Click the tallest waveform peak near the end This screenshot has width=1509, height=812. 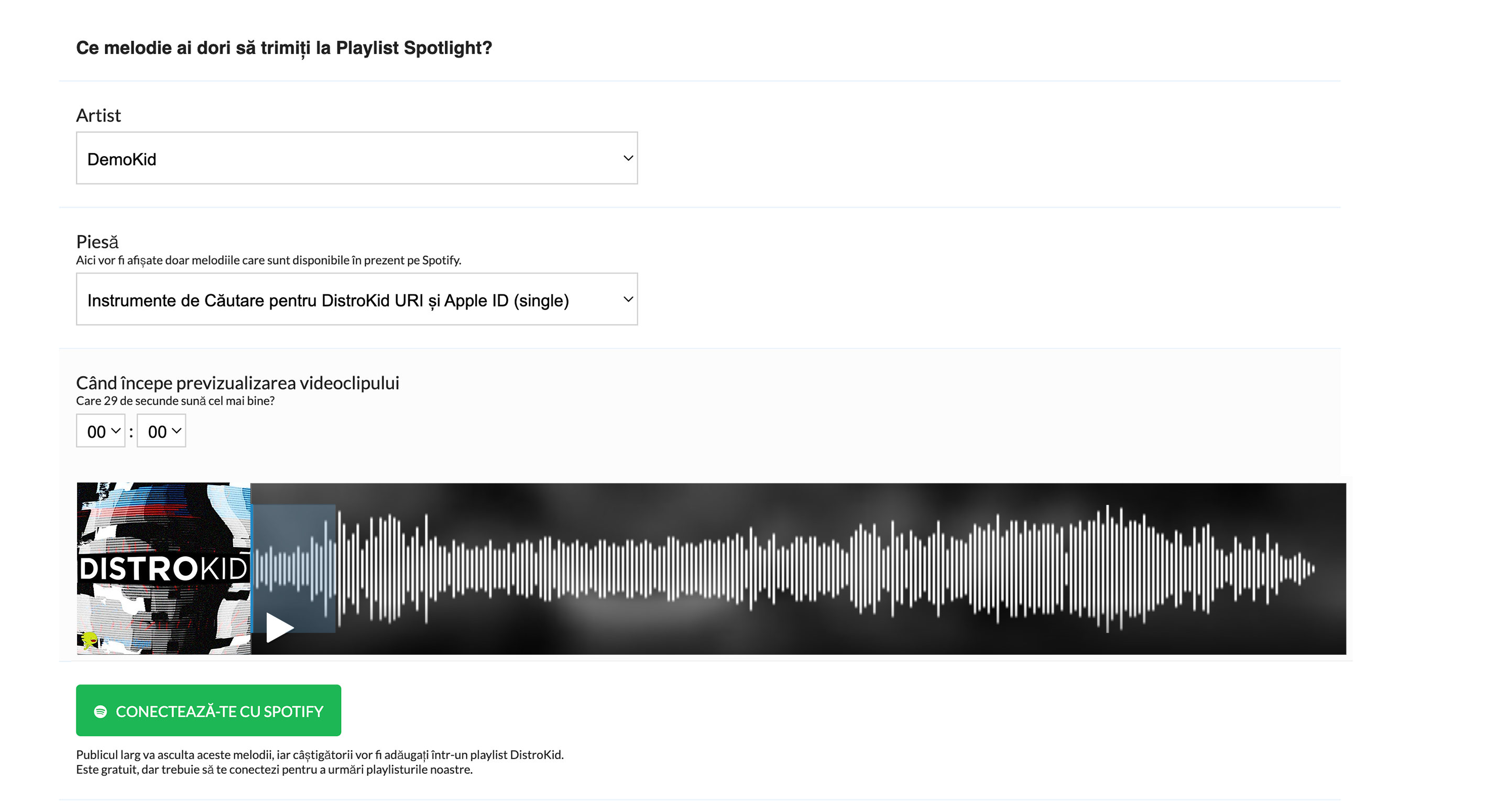[1107, 568]
